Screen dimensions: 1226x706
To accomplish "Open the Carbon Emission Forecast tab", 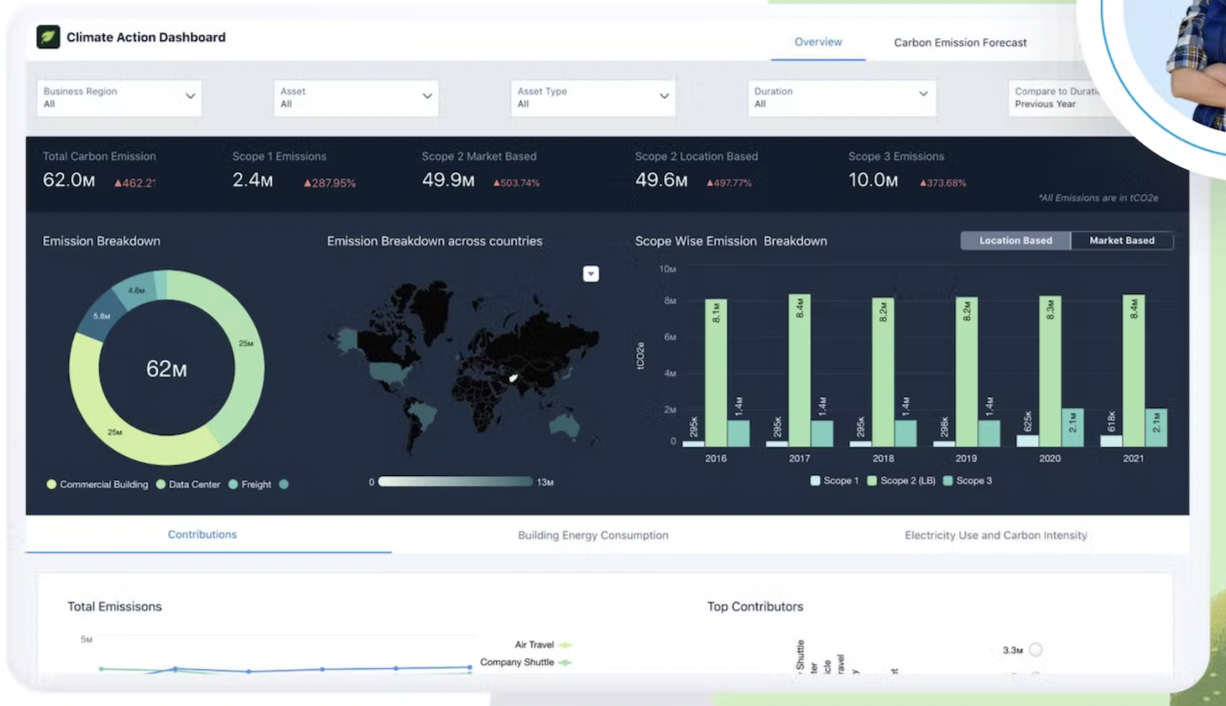I will click(960, 43).
